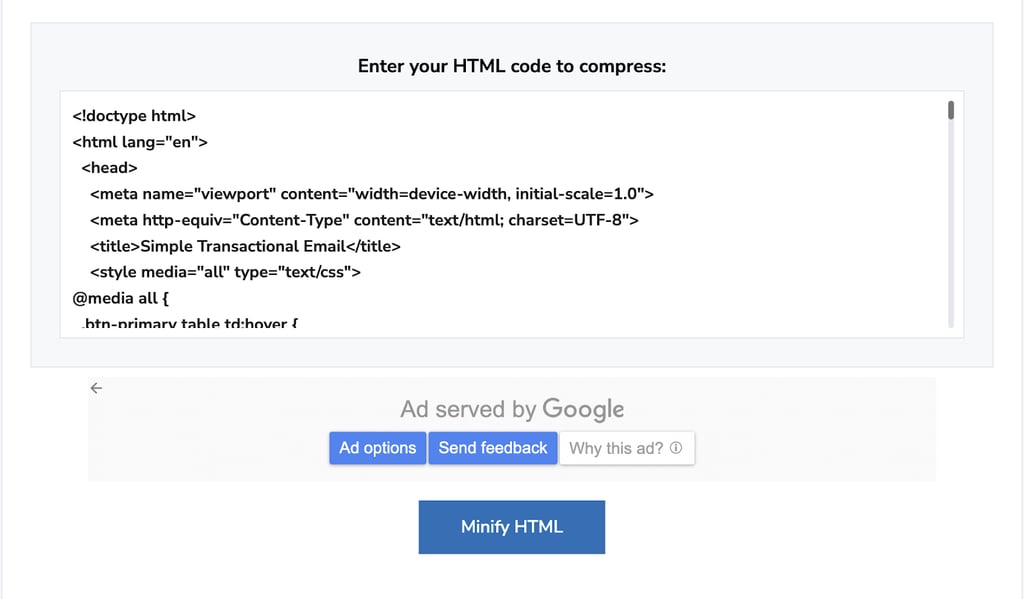1024x599 pixels.
Task: Open the Why this ad? link
Action: coord(618,448)
